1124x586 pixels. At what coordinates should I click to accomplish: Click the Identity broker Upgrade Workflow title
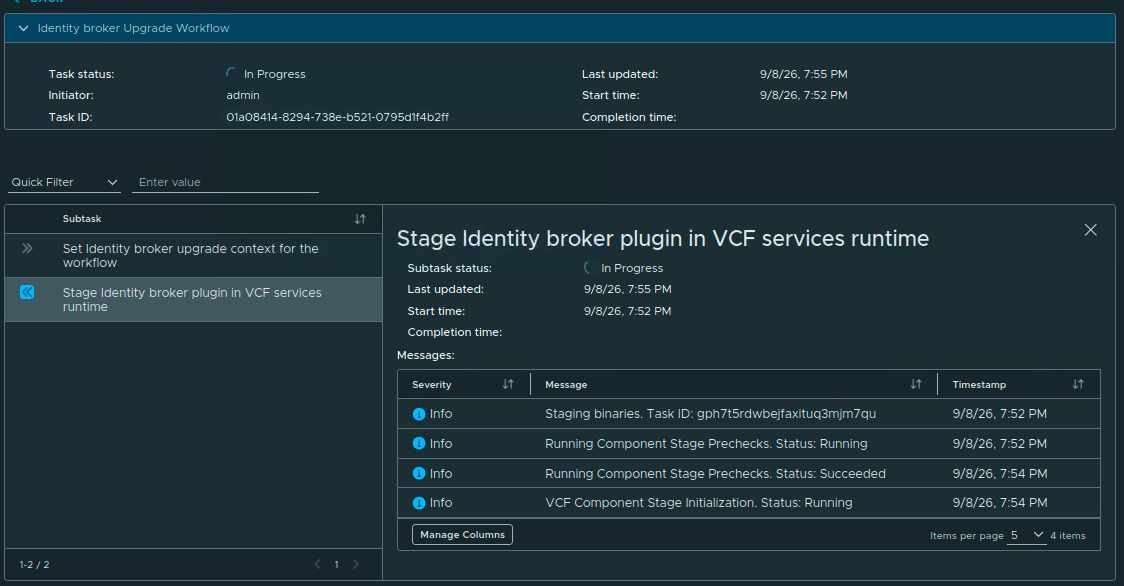133,28
